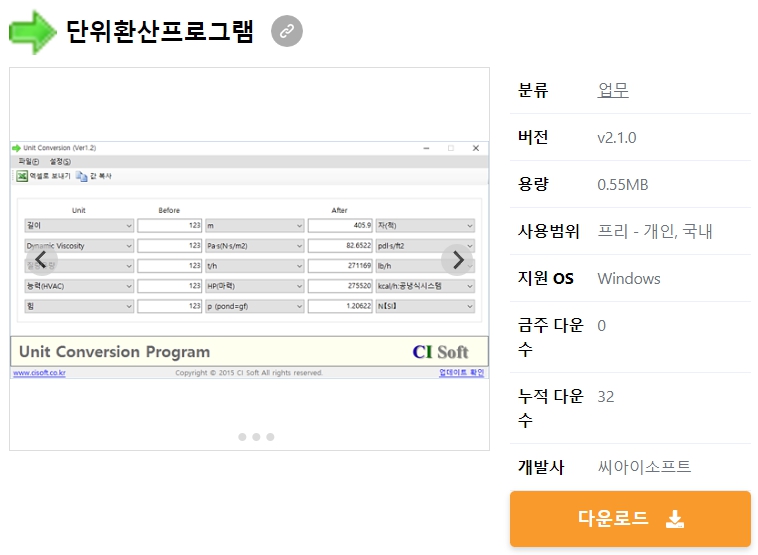The width and height of the screenshot is (758, 555).
Task: Click the green arrow program logo
Action: (x=32, y=31)
